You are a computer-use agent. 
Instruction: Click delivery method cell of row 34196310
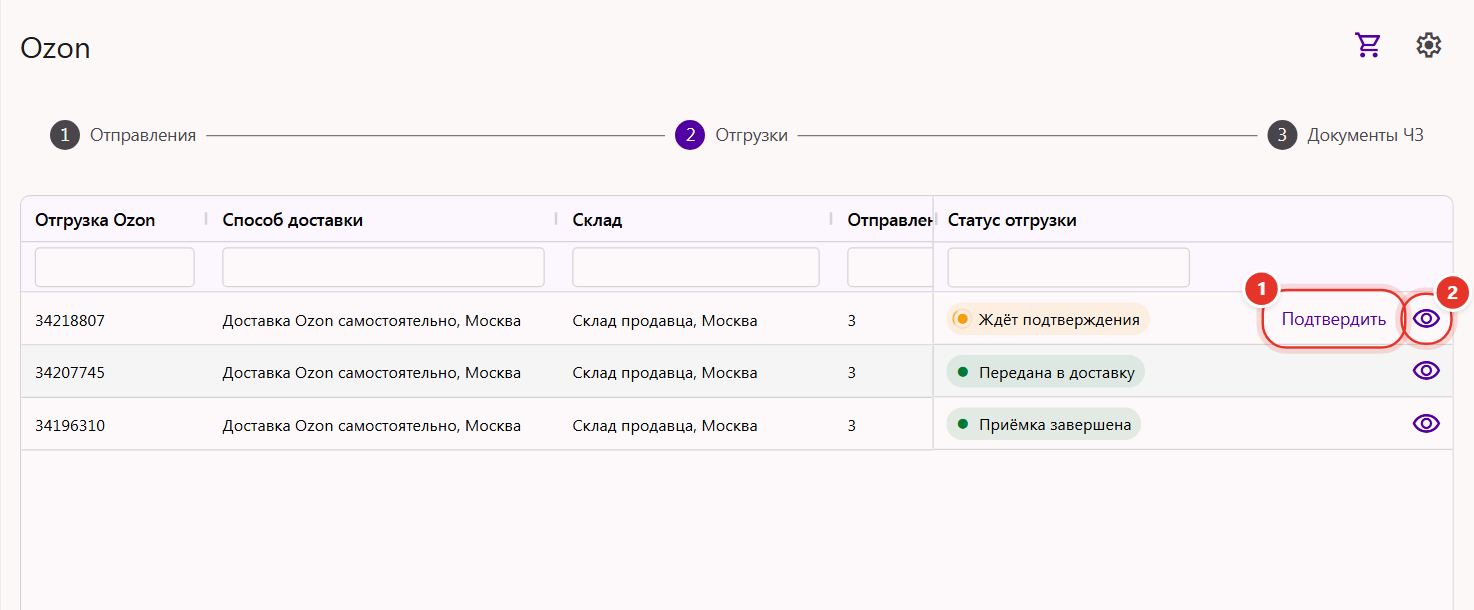coord(371,425)
